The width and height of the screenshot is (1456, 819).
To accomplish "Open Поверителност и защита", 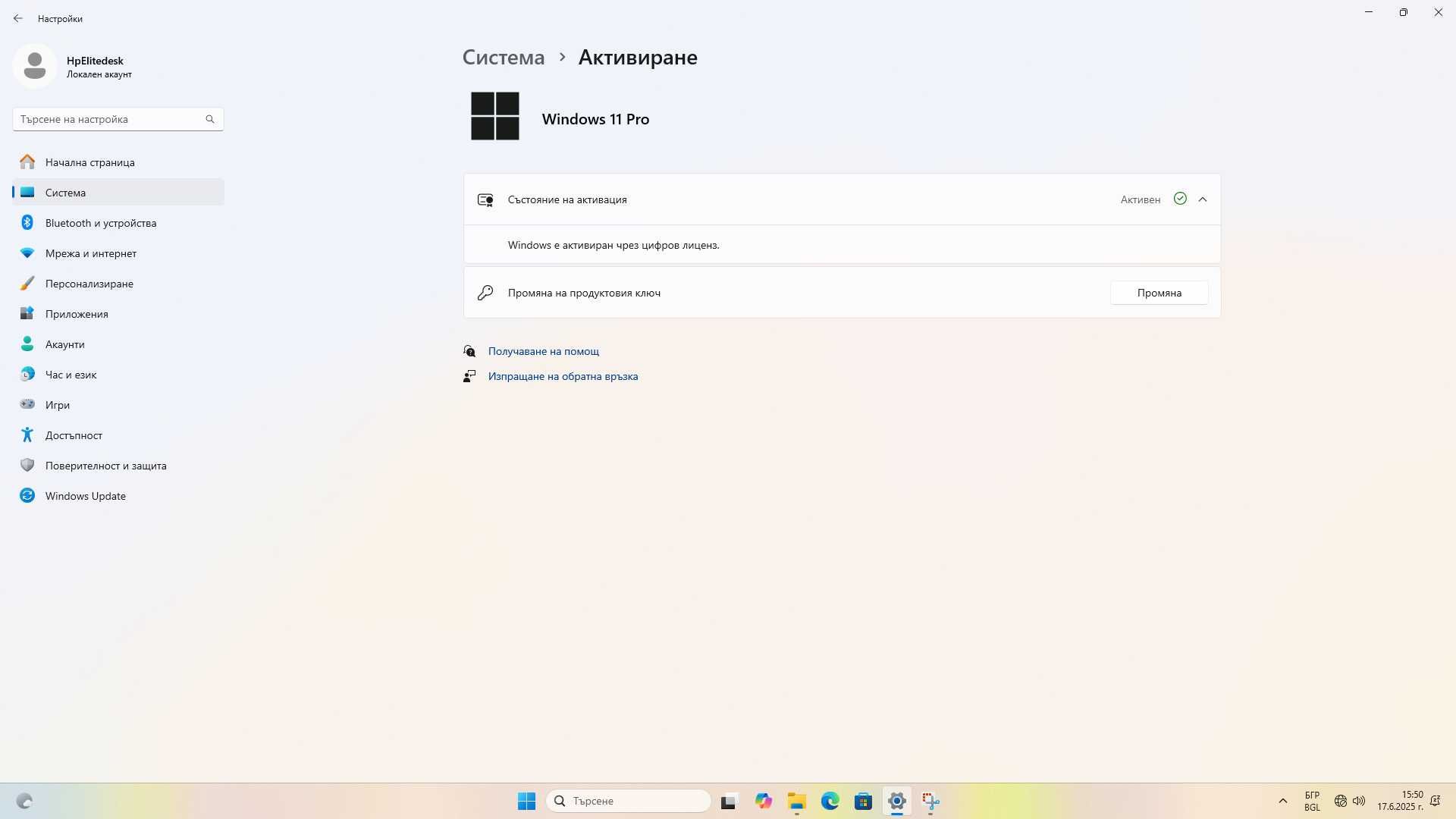I will 118,466.
